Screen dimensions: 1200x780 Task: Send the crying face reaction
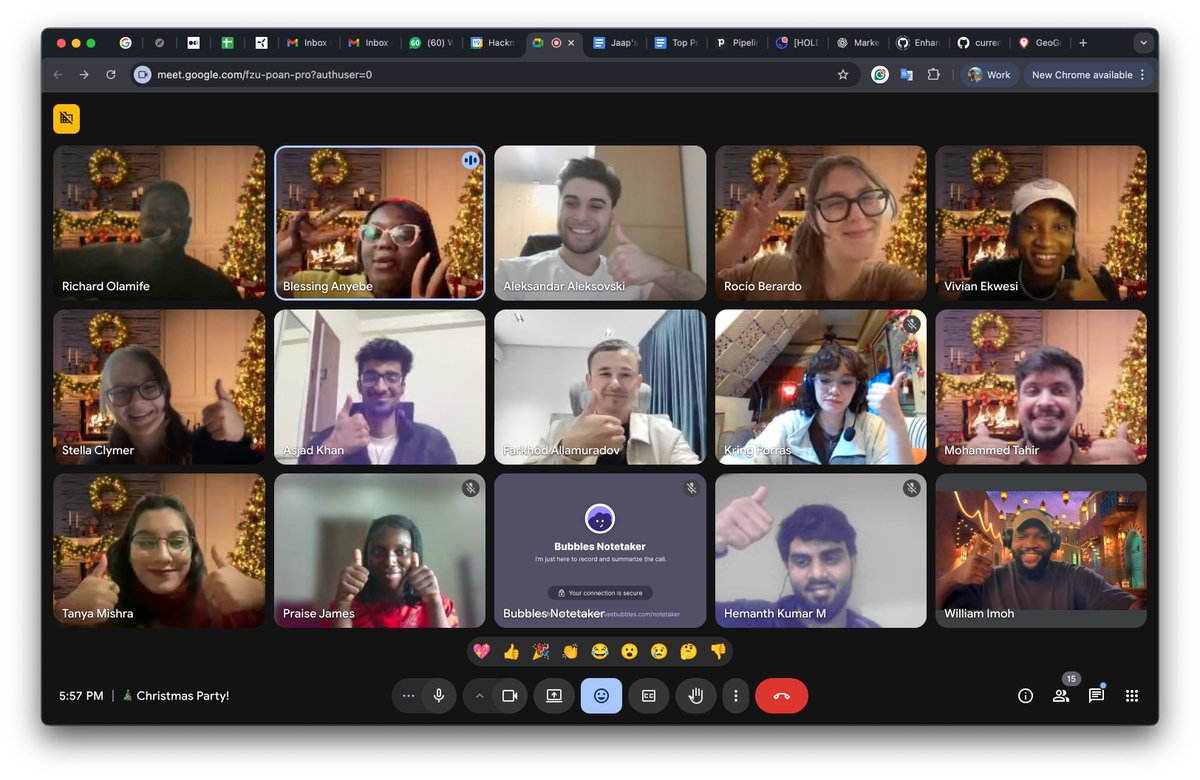click(x=658, y=652)
